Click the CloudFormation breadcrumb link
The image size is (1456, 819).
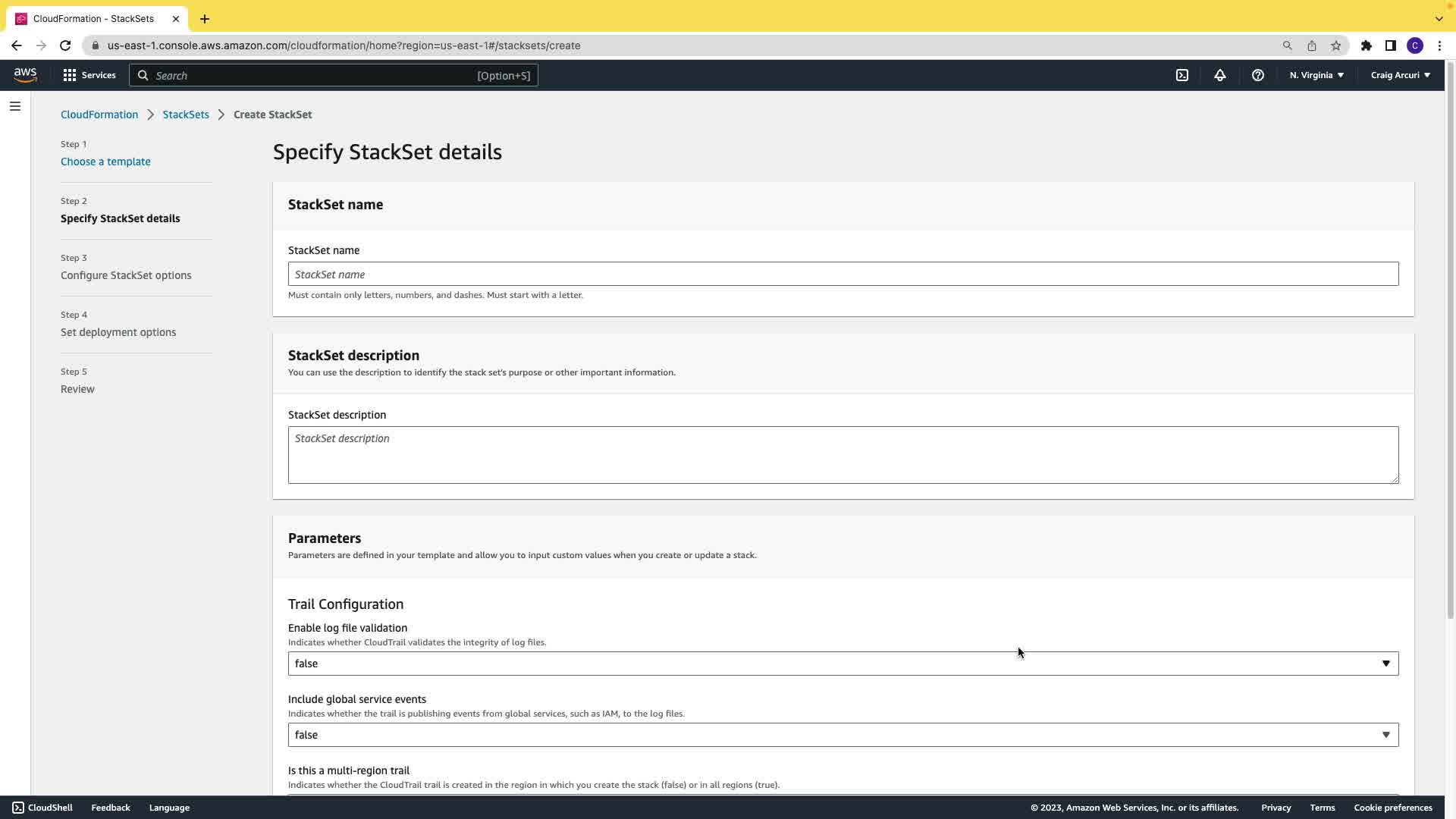coord(99,115)
